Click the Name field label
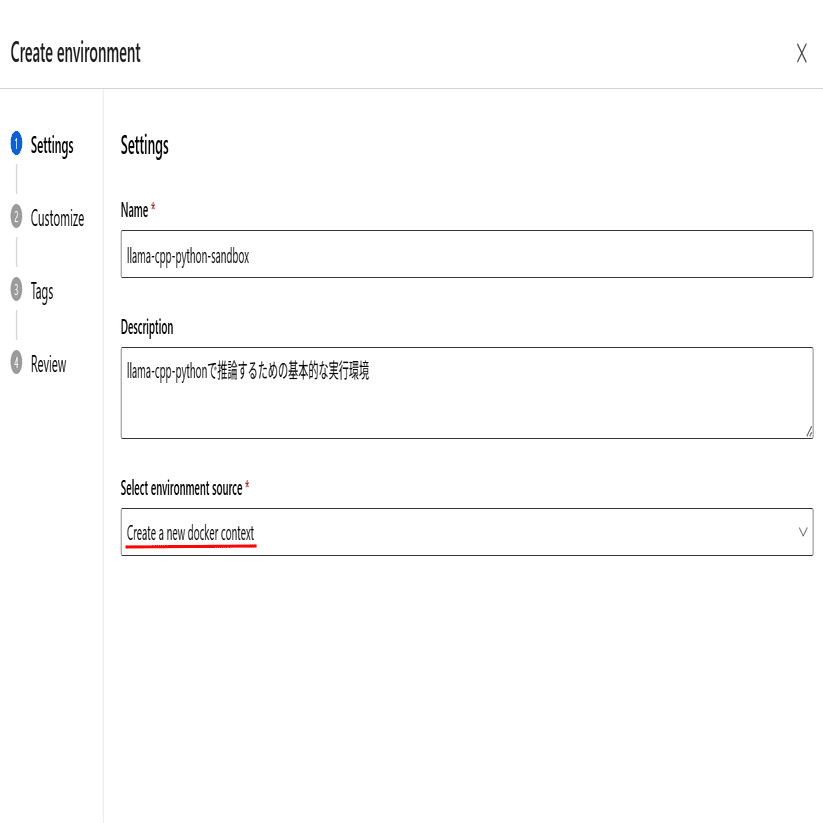 click(x=134, y=210)
